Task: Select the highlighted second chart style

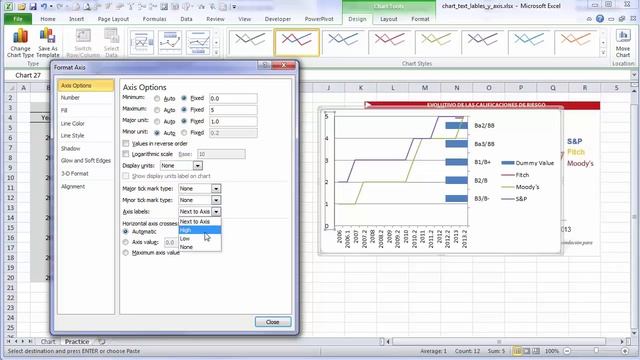Action: (x=297, y=42)
